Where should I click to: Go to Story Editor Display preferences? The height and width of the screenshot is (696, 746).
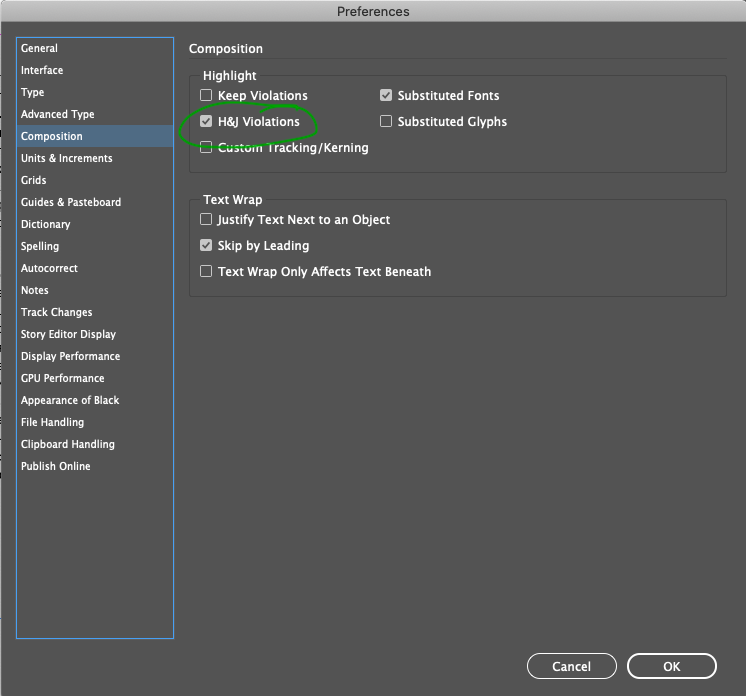[95, 334]
